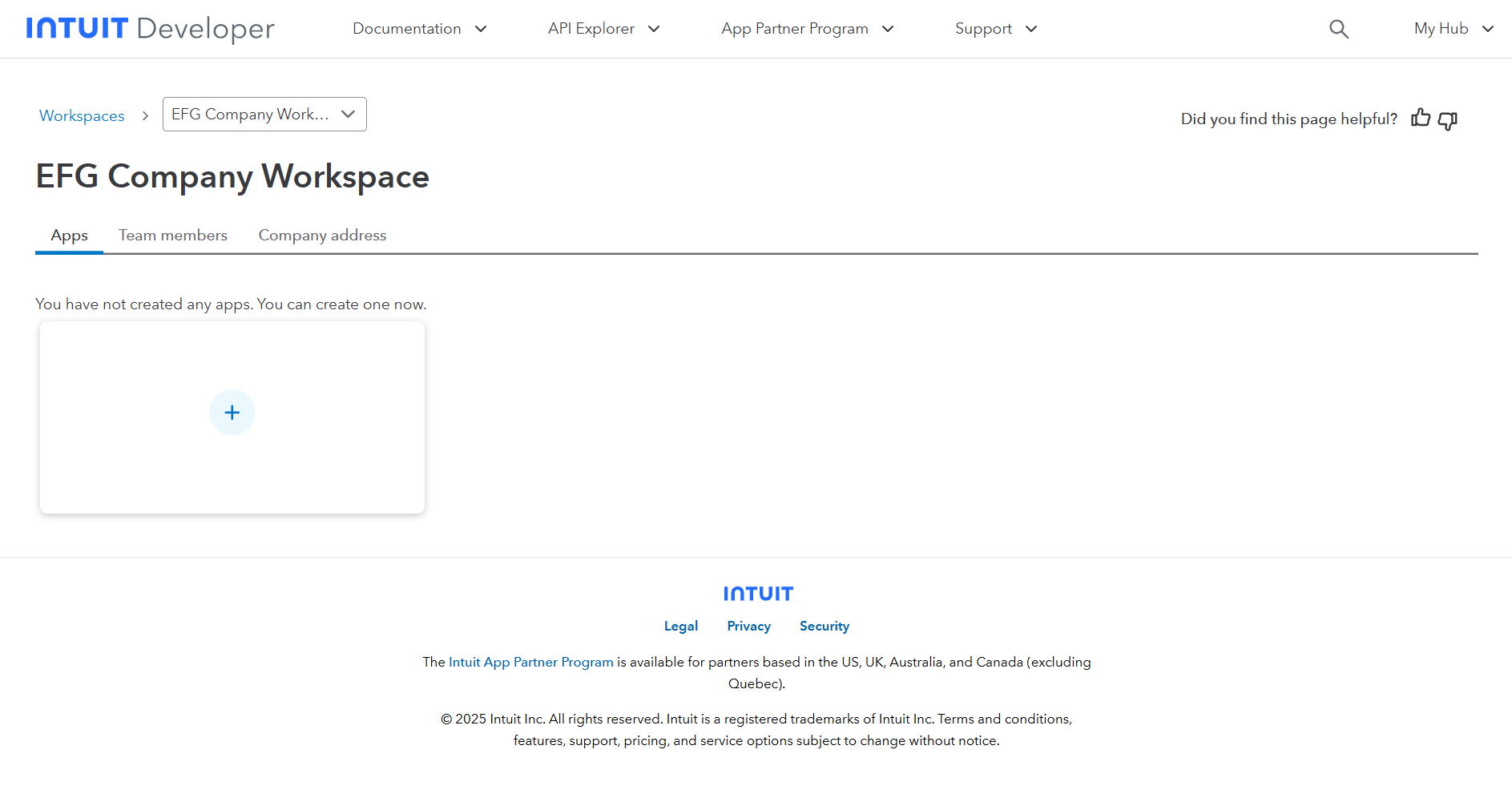Switch to the Team members tab
This screenshot has width=1512, height=798.
(173, 236)
